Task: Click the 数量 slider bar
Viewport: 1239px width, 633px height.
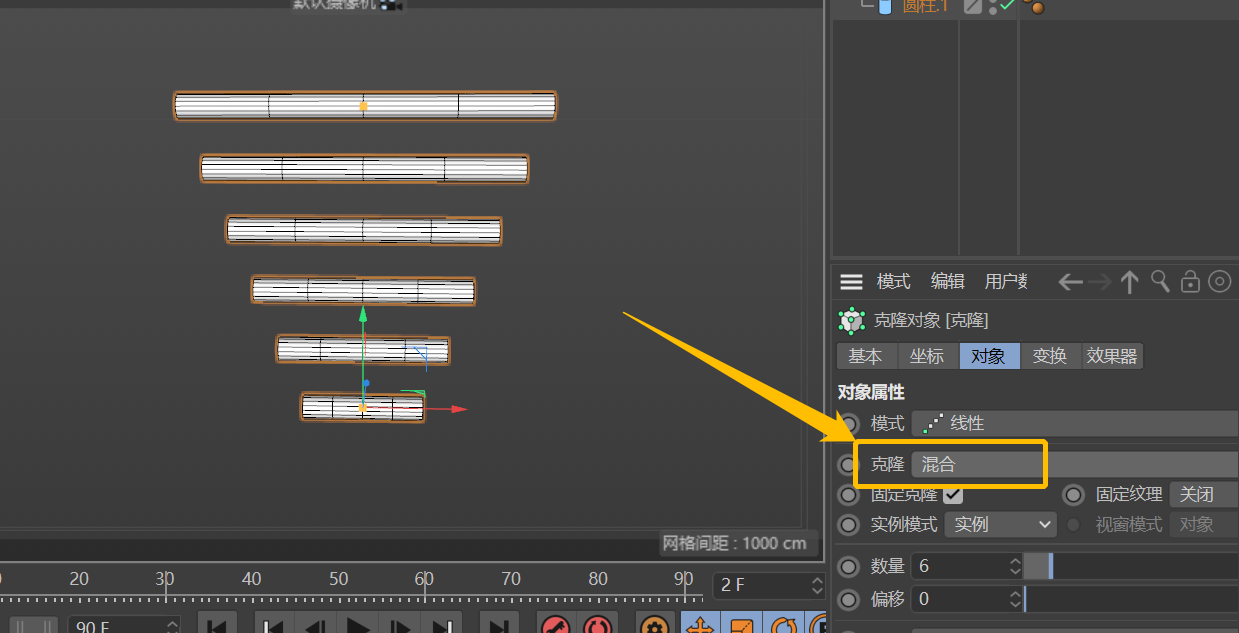Action: pyautogui.click(x=1131, y=566)
